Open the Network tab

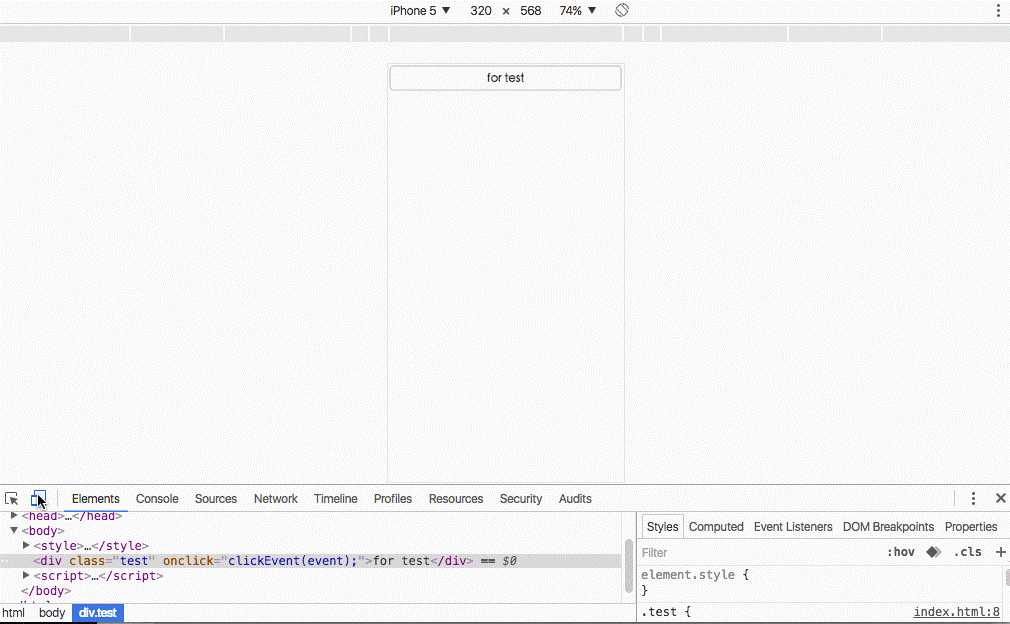point(276,498)
